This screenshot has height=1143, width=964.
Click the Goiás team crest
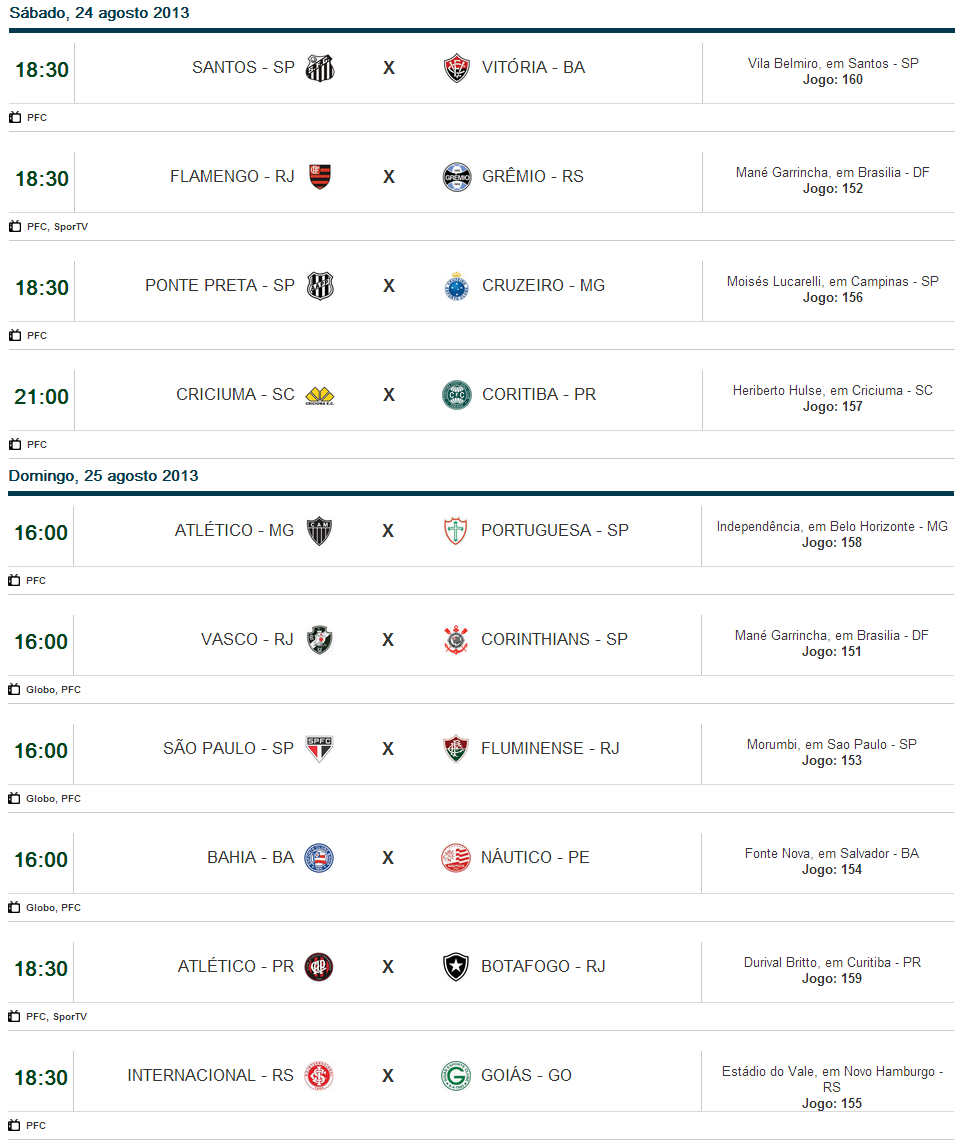pyautogui.click(x=455, y=1076)
